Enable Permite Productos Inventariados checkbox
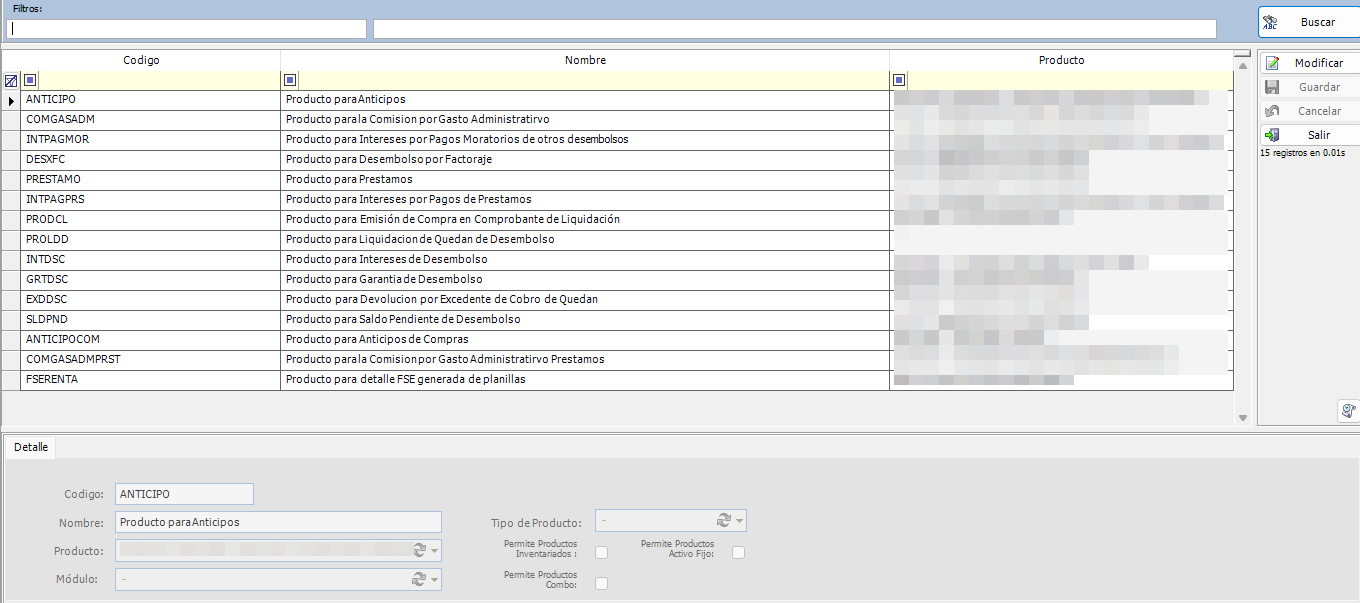The height and width of the screenshot is (603, 1360). (x=603, y=551)
